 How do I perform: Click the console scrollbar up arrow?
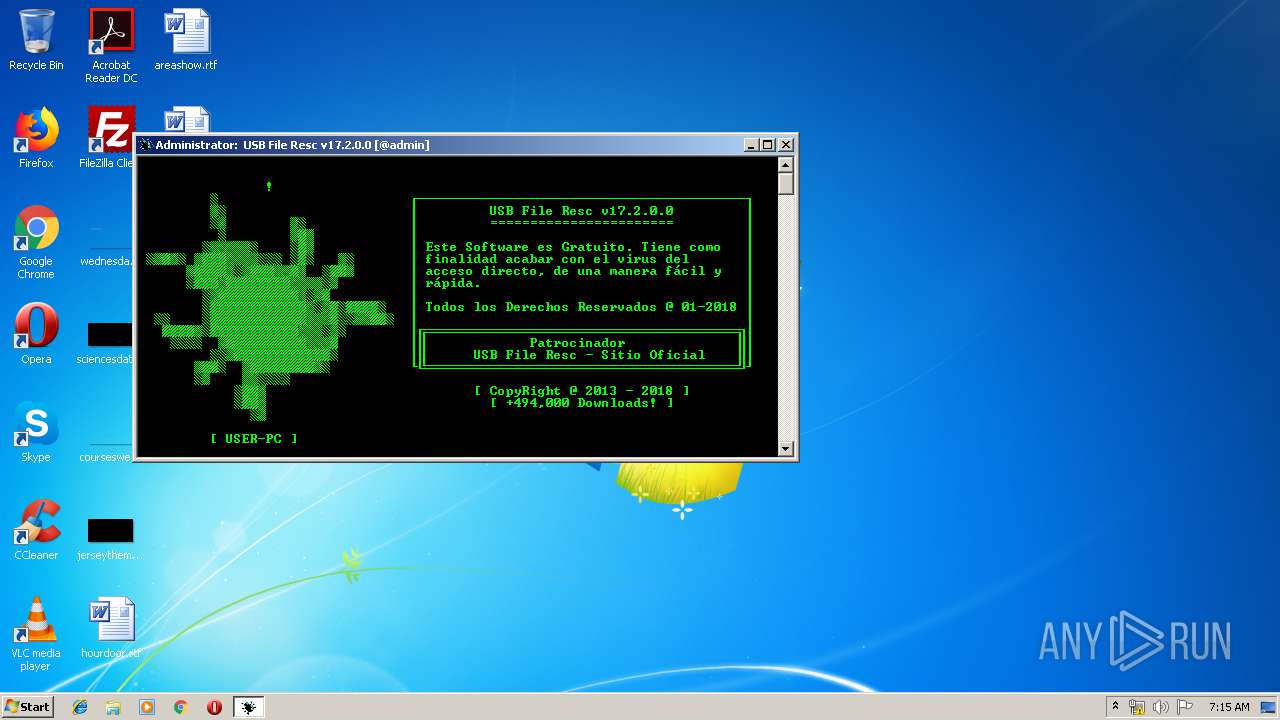pos(786,165)
